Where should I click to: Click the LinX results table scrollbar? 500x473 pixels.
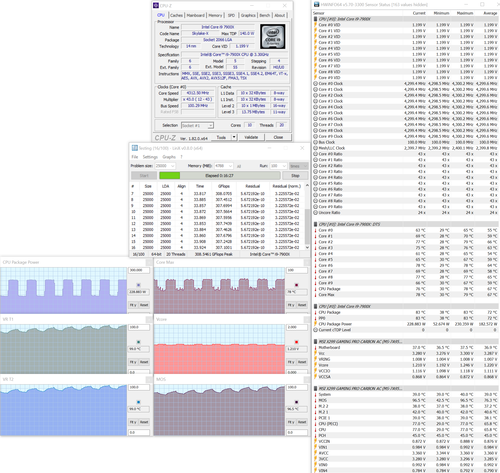(307, 216)
